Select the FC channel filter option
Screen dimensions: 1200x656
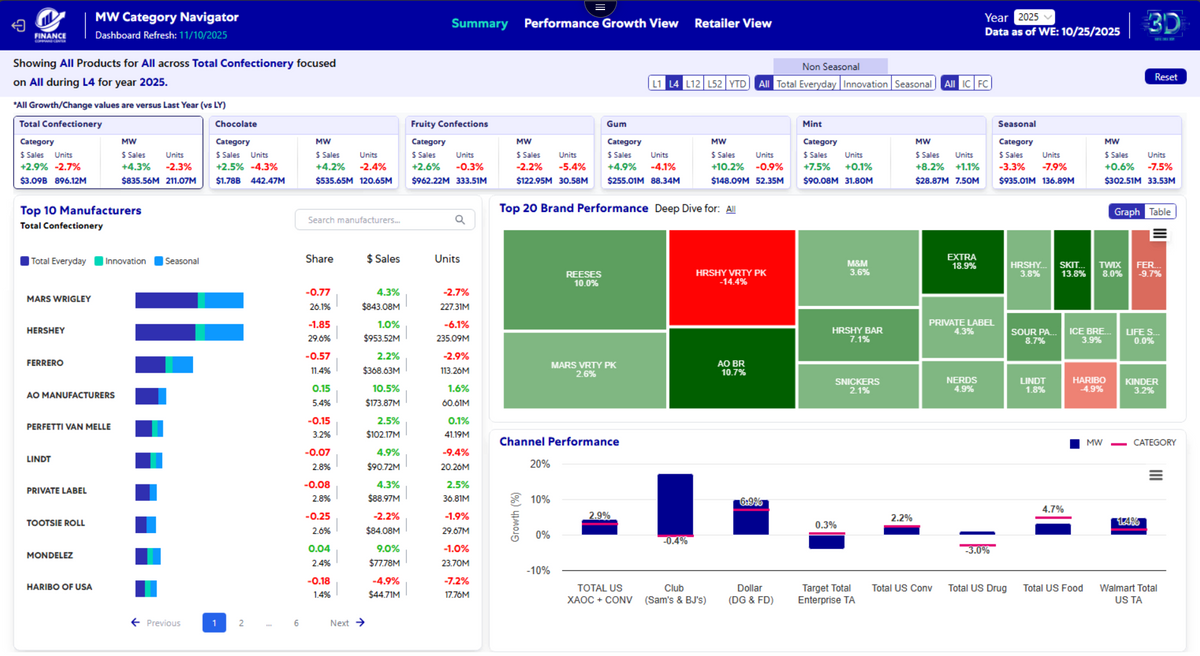point(983,84)
